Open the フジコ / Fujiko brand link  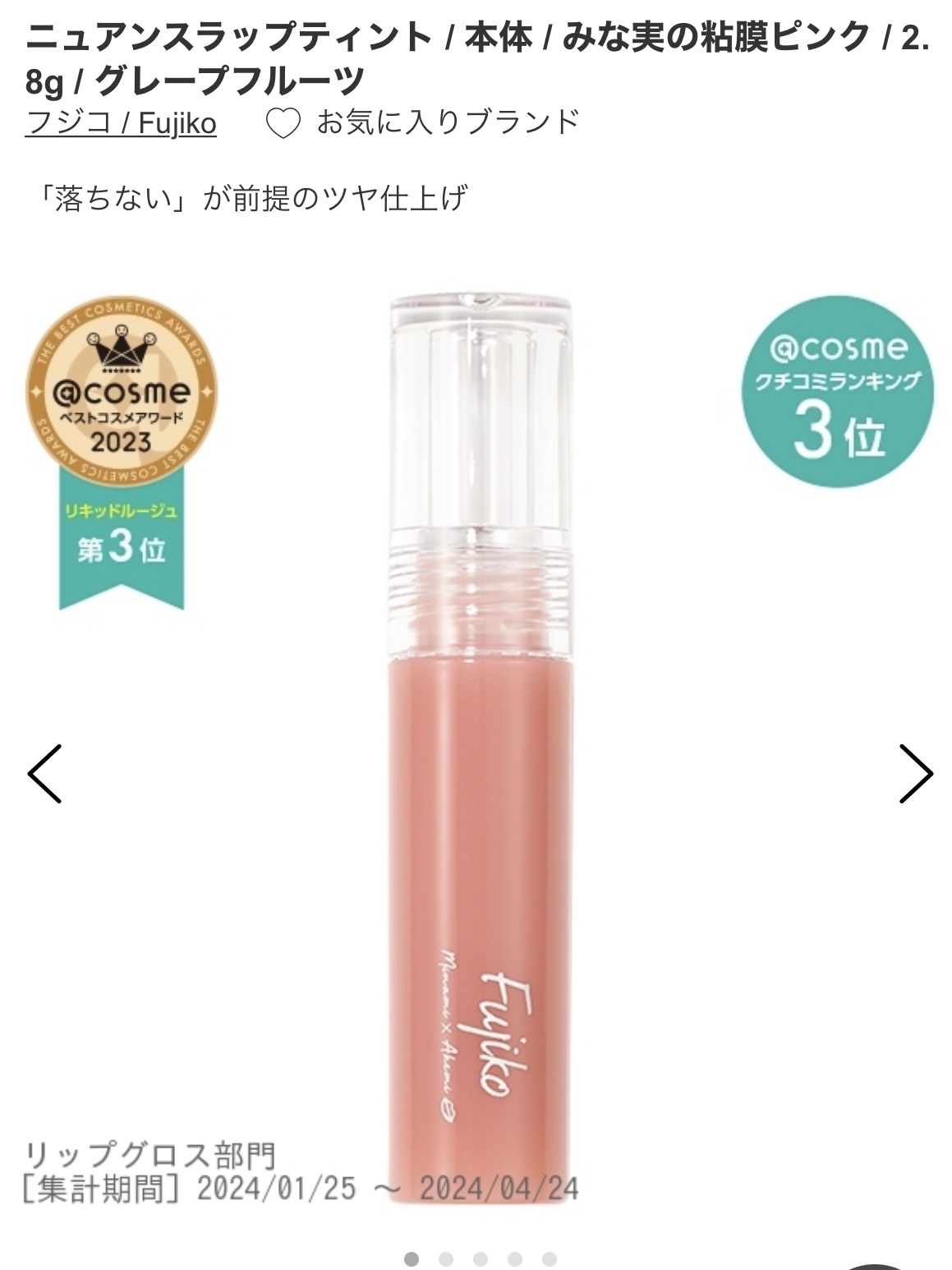[121, 123]
